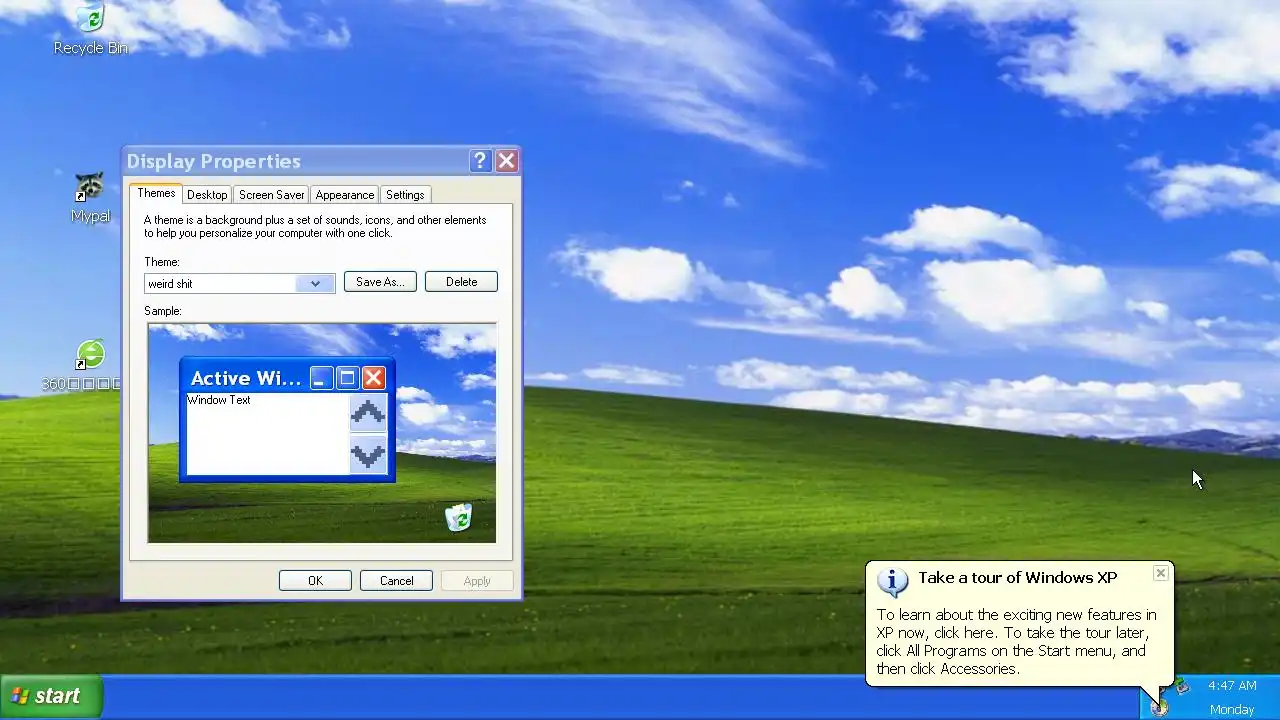Open the Start menu

(x=51, y=697)
